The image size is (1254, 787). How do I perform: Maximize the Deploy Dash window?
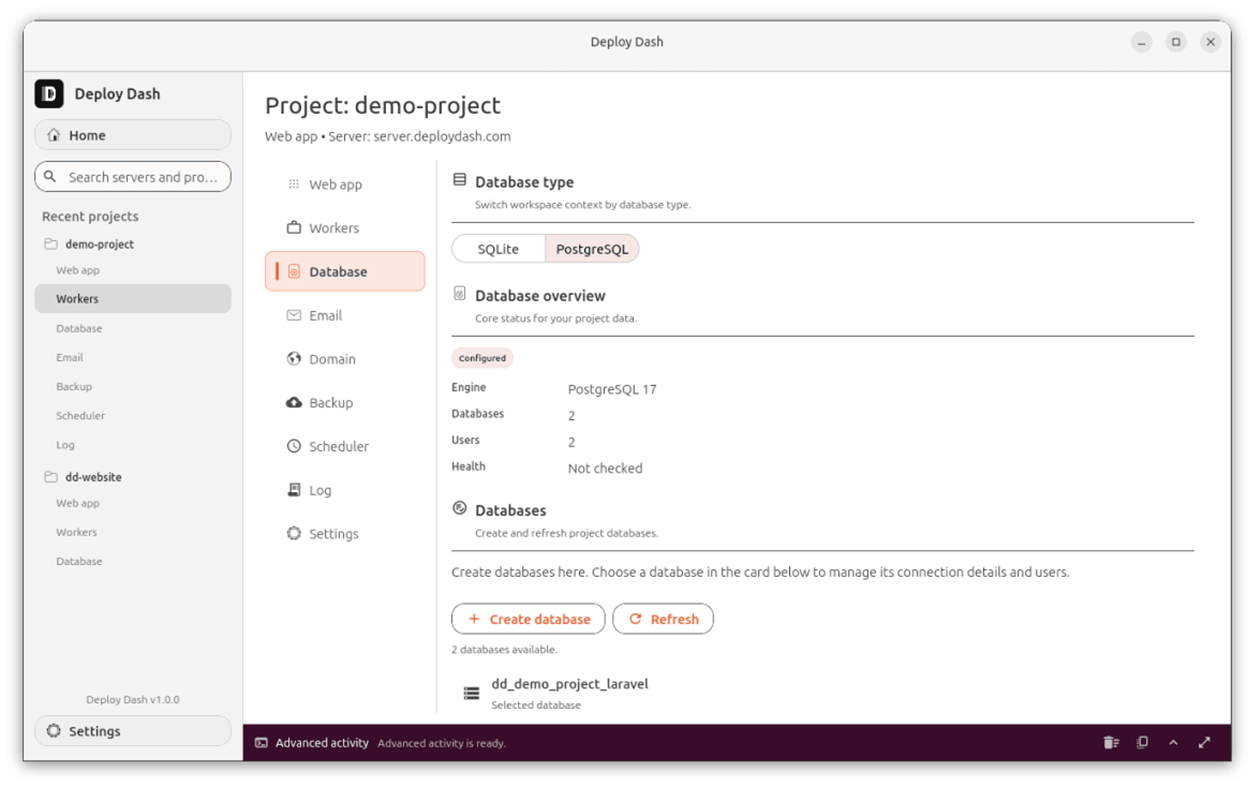[1176, 42]
